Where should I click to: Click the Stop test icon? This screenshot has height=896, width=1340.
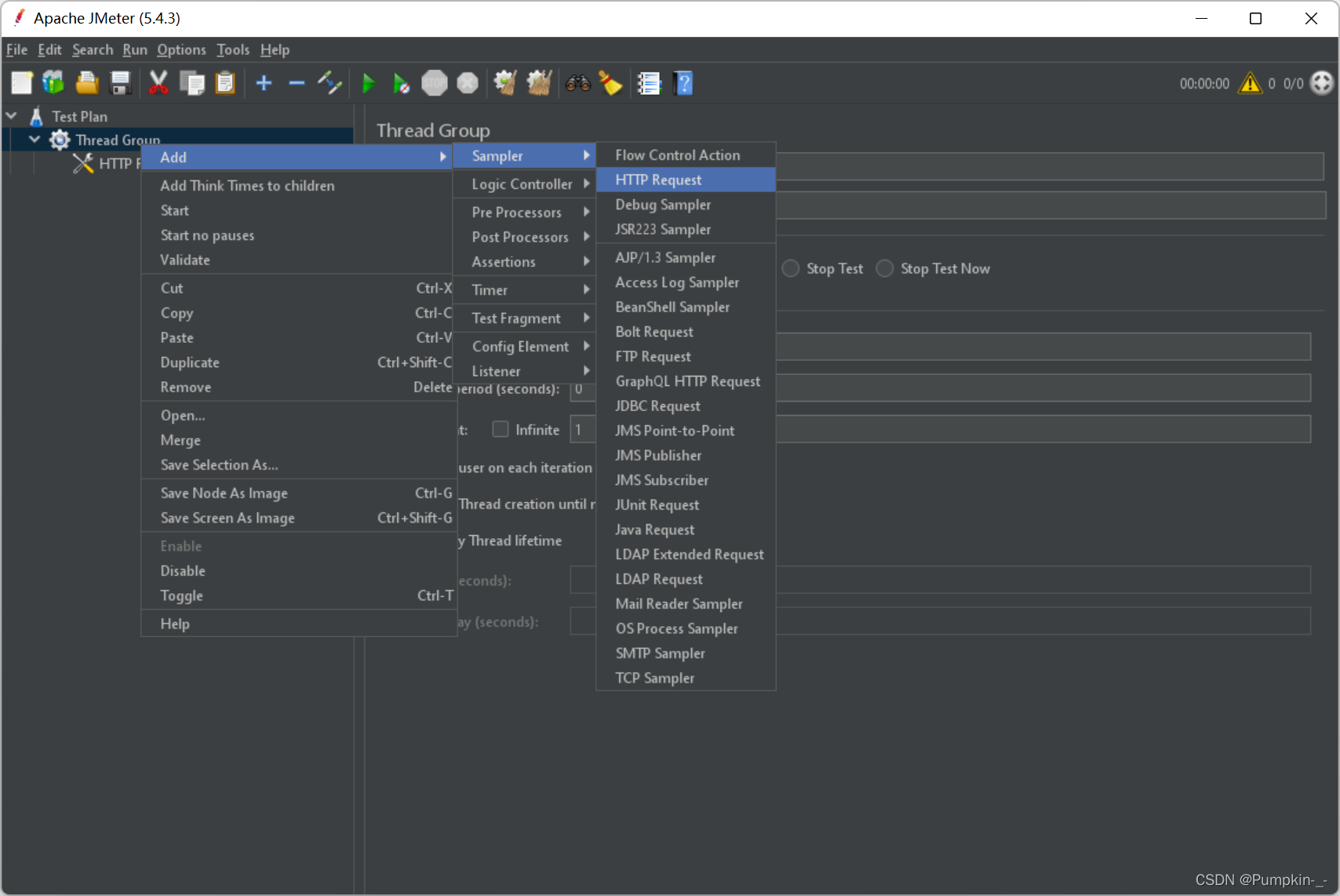click(434, 83)
